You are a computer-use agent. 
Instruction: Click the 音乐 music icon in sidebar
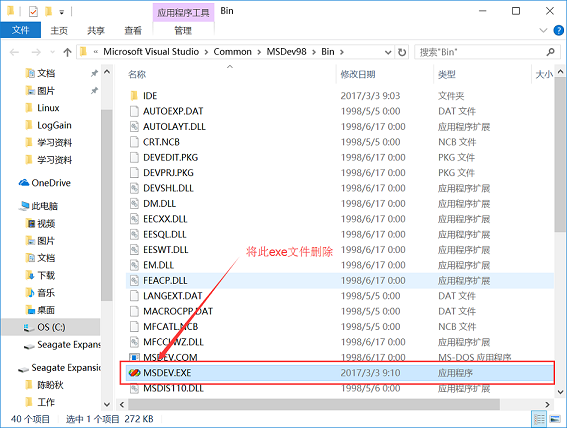(x=30, y=292)
